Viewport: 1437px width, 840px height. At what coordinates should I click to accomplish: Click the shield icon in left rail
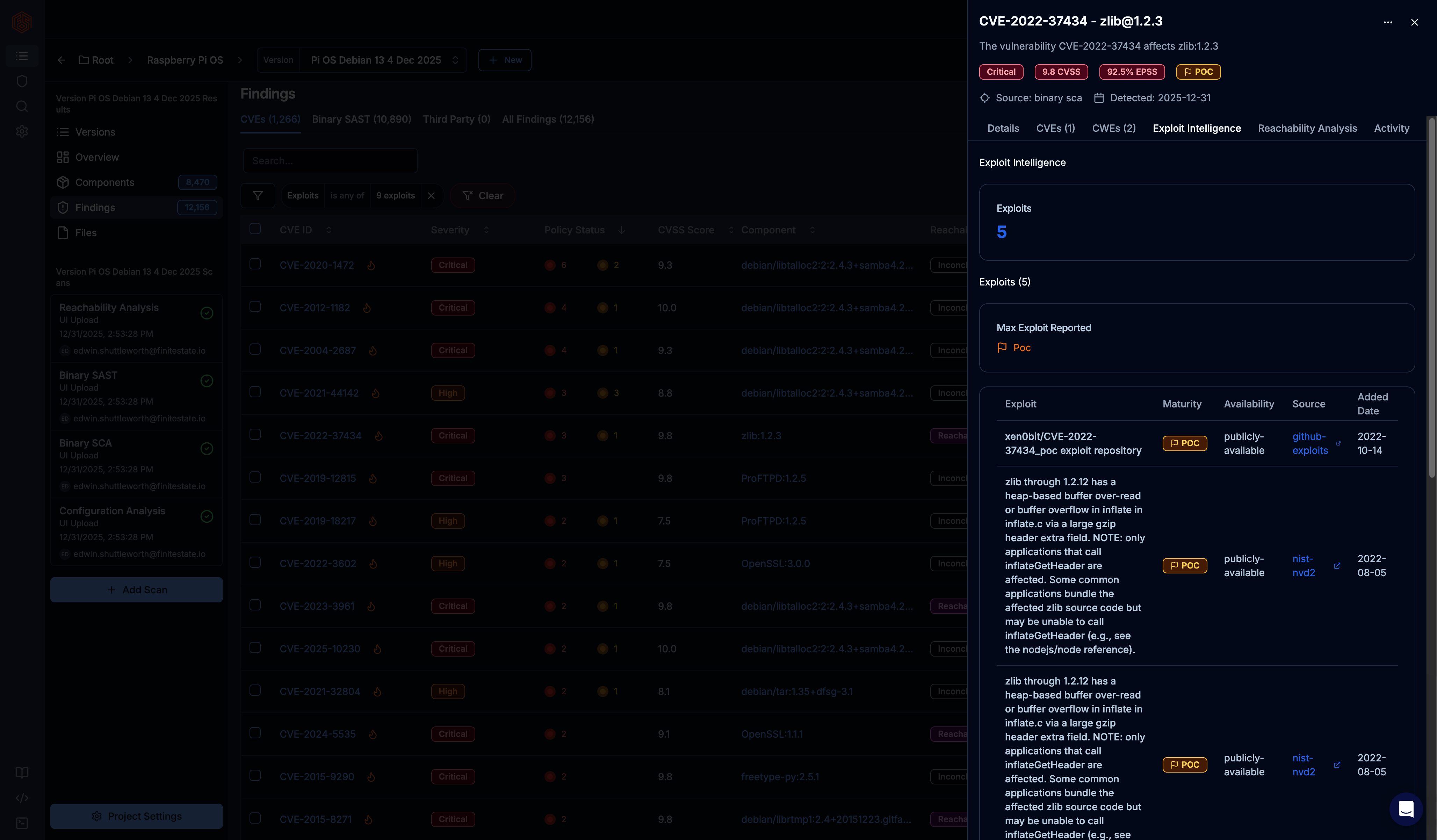[x=22, y=81]
